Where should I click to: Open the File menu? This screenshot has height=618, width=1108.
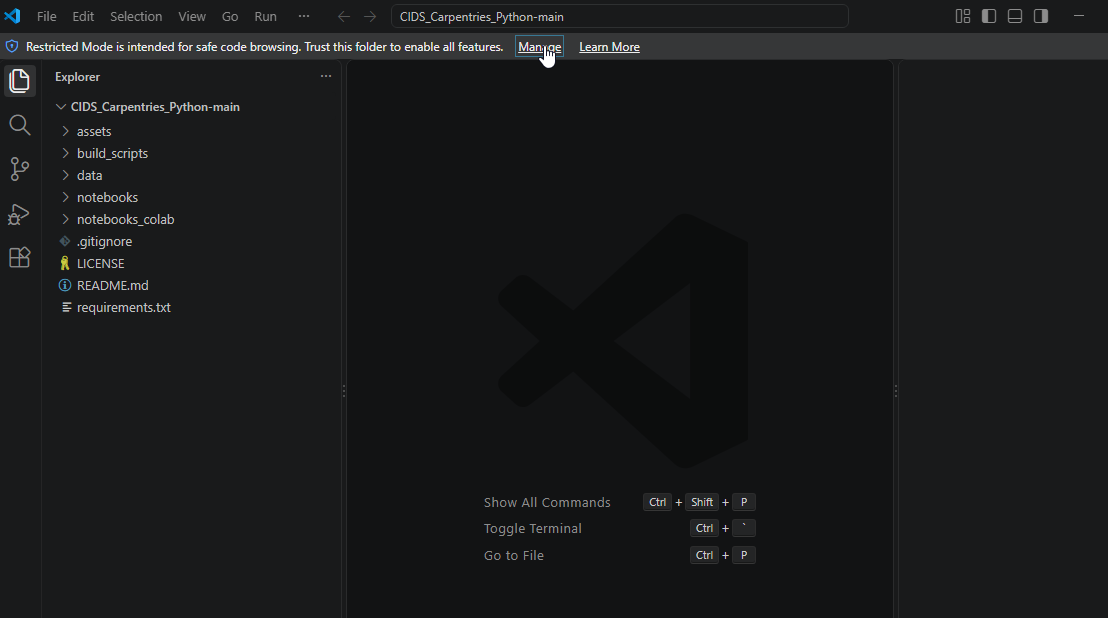[x=47, y=16]
